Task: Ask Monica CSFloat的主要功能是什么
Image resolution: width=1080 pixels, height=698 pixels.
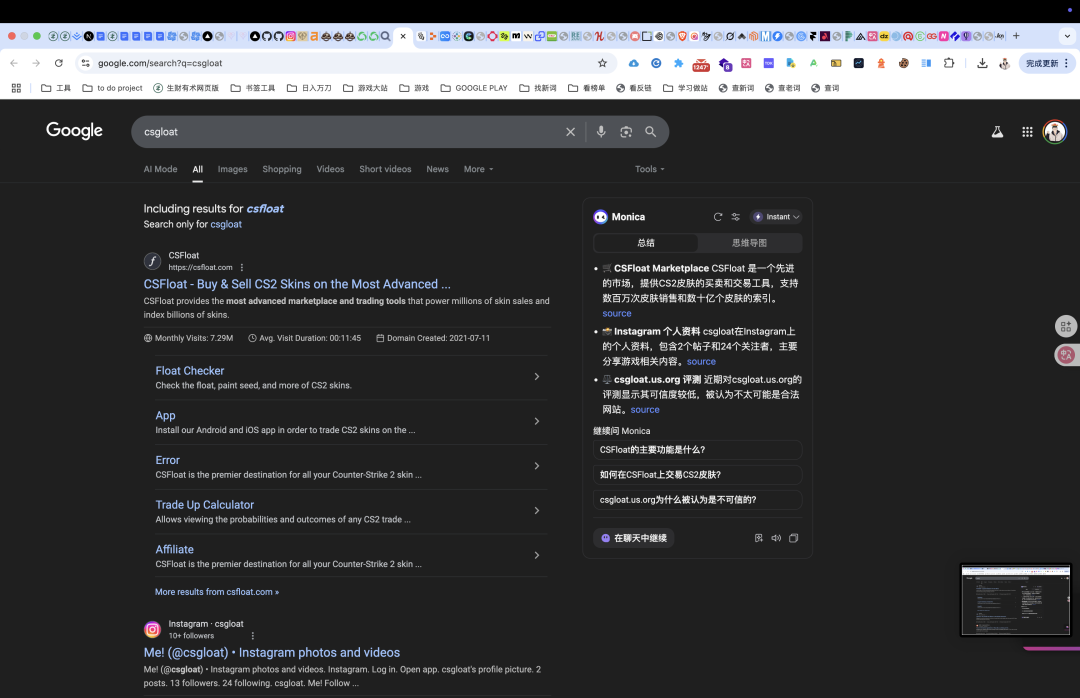Action: (x=697, y=450)
